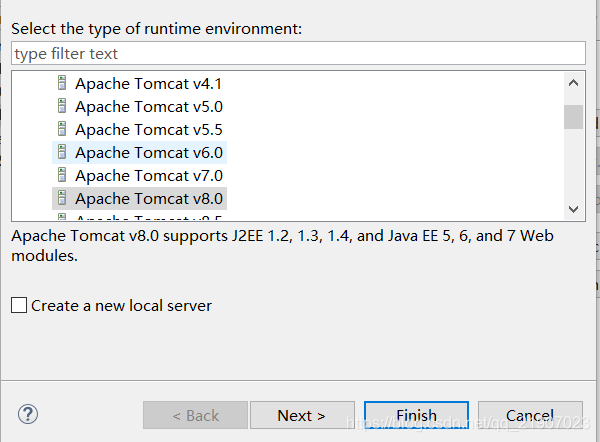Viewport: 600px width, 442px height.
Task: Click the runtime list scrollbar thumb
Action: click(x=573, y=117)
